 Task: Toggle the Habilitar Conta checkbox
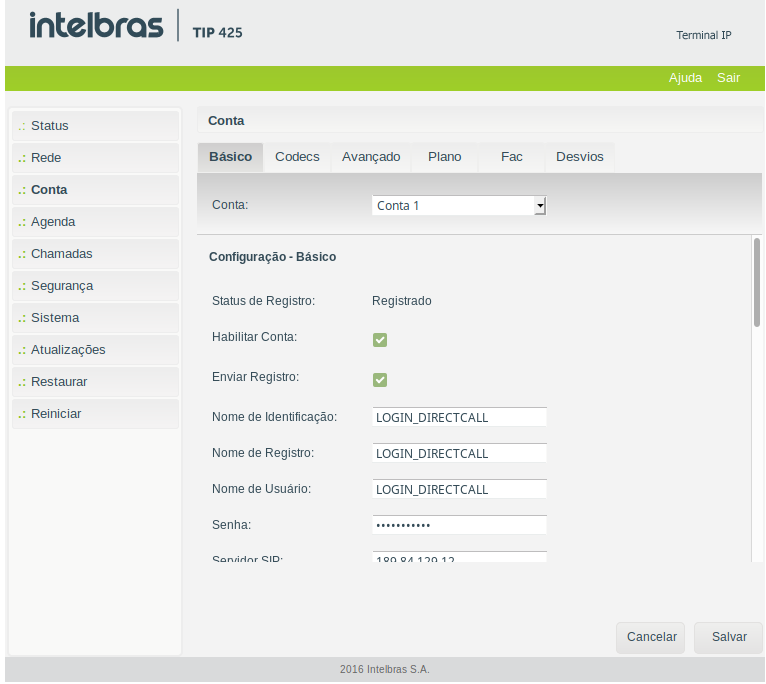380,340
